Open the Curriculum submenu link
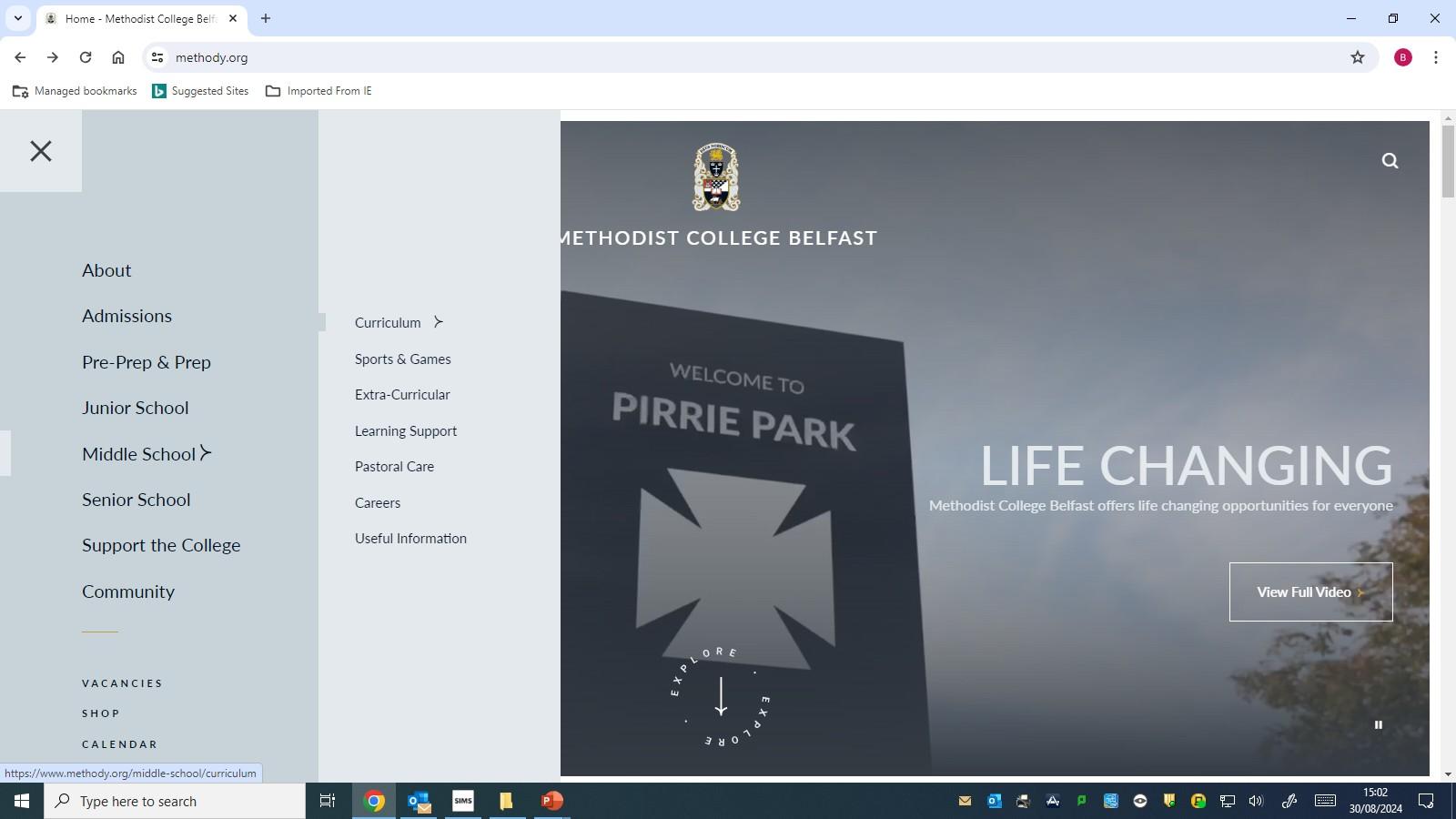The height and width of the screenshot is (819, 1456). 388,323
